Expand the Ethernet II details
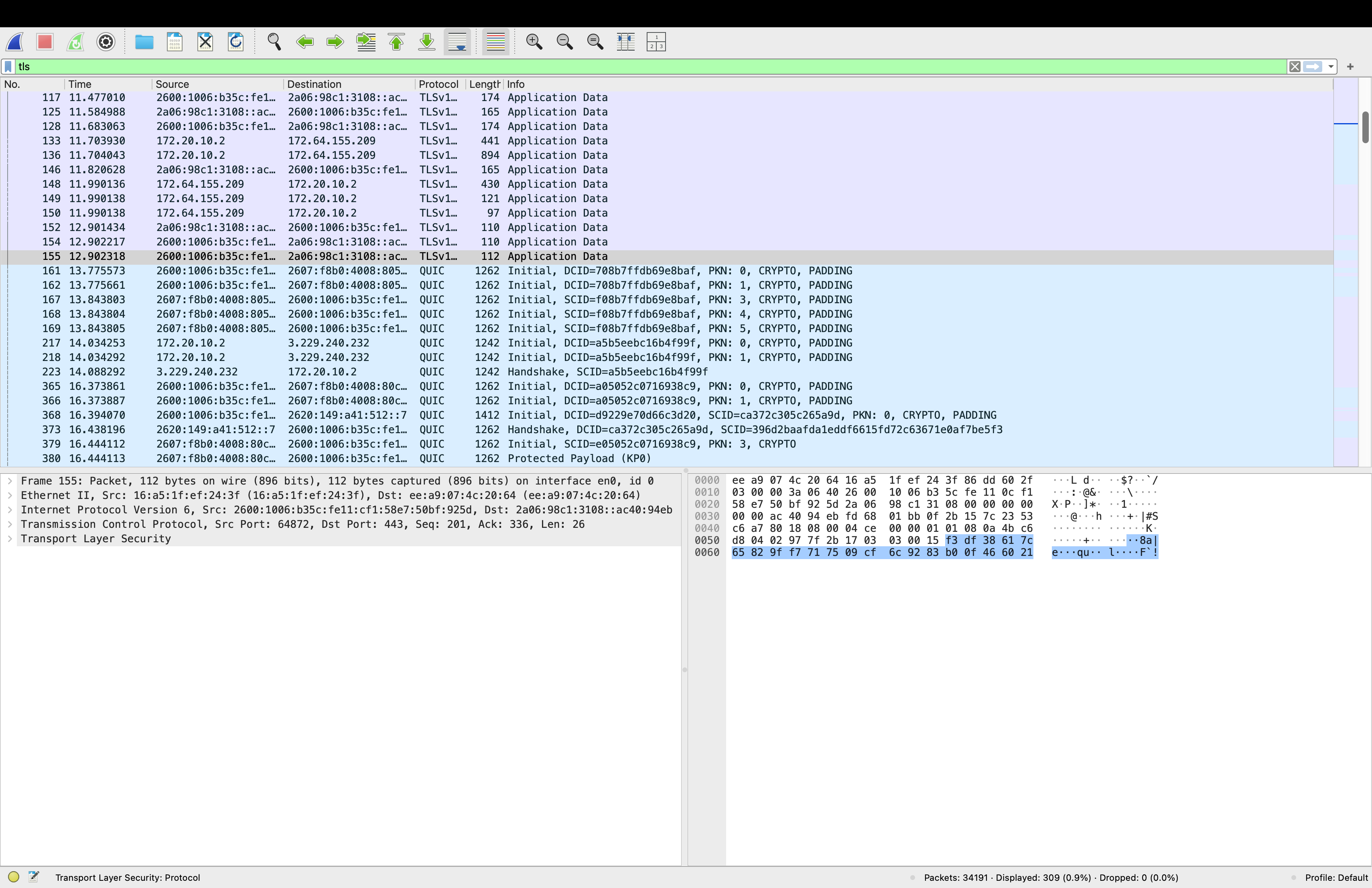Screen dimensions: 1372x888 10,496
